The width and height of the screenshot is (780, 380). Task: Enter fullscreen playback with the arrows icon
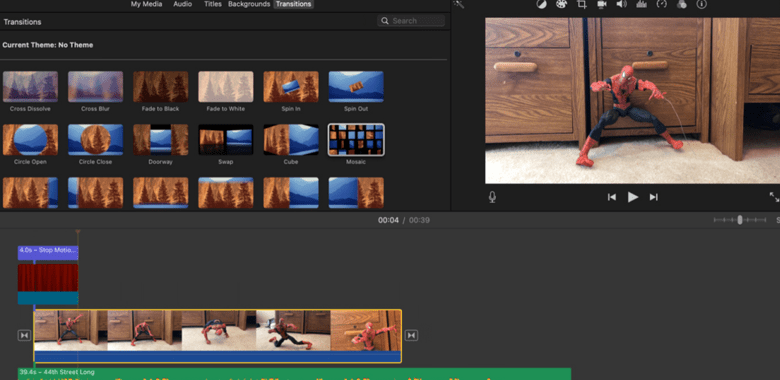[775, 197]
